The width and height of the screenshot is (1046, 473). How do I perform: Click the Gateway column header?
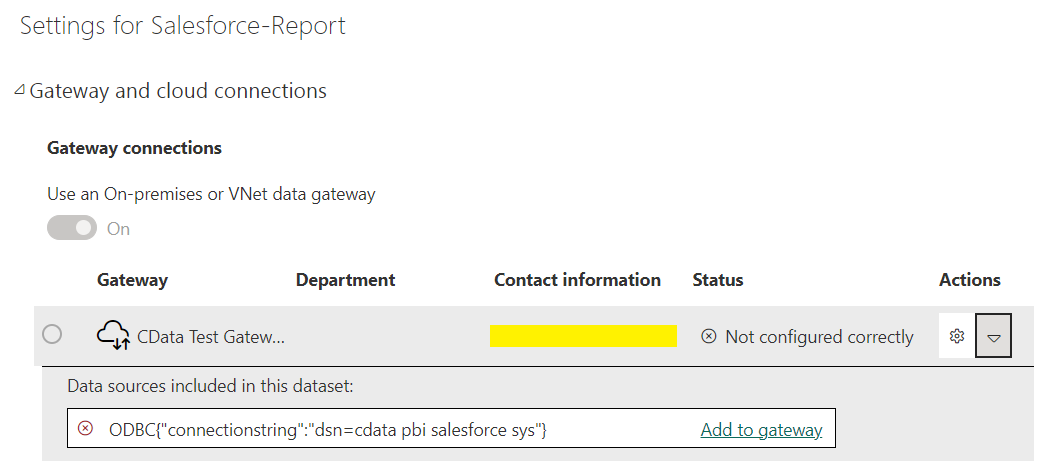coord(132,280)
